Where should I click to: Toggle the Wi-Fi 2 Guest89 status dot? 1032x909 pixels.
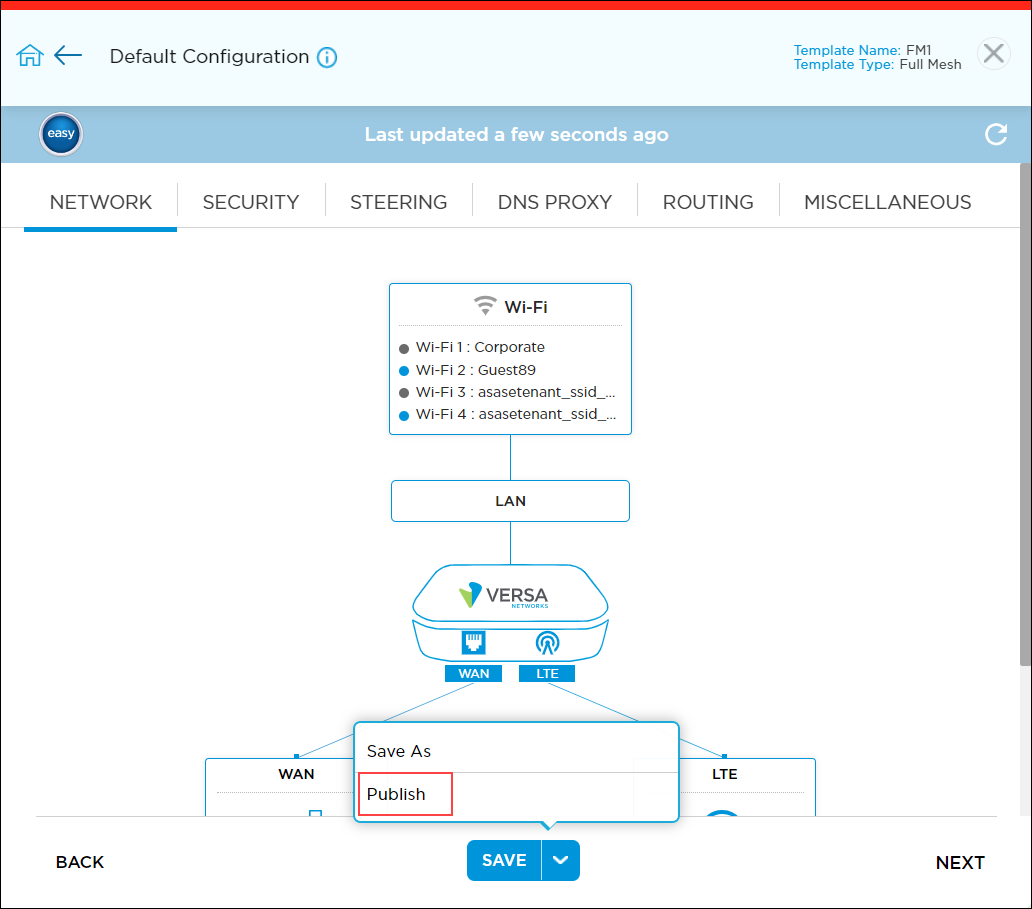point(404,371)
